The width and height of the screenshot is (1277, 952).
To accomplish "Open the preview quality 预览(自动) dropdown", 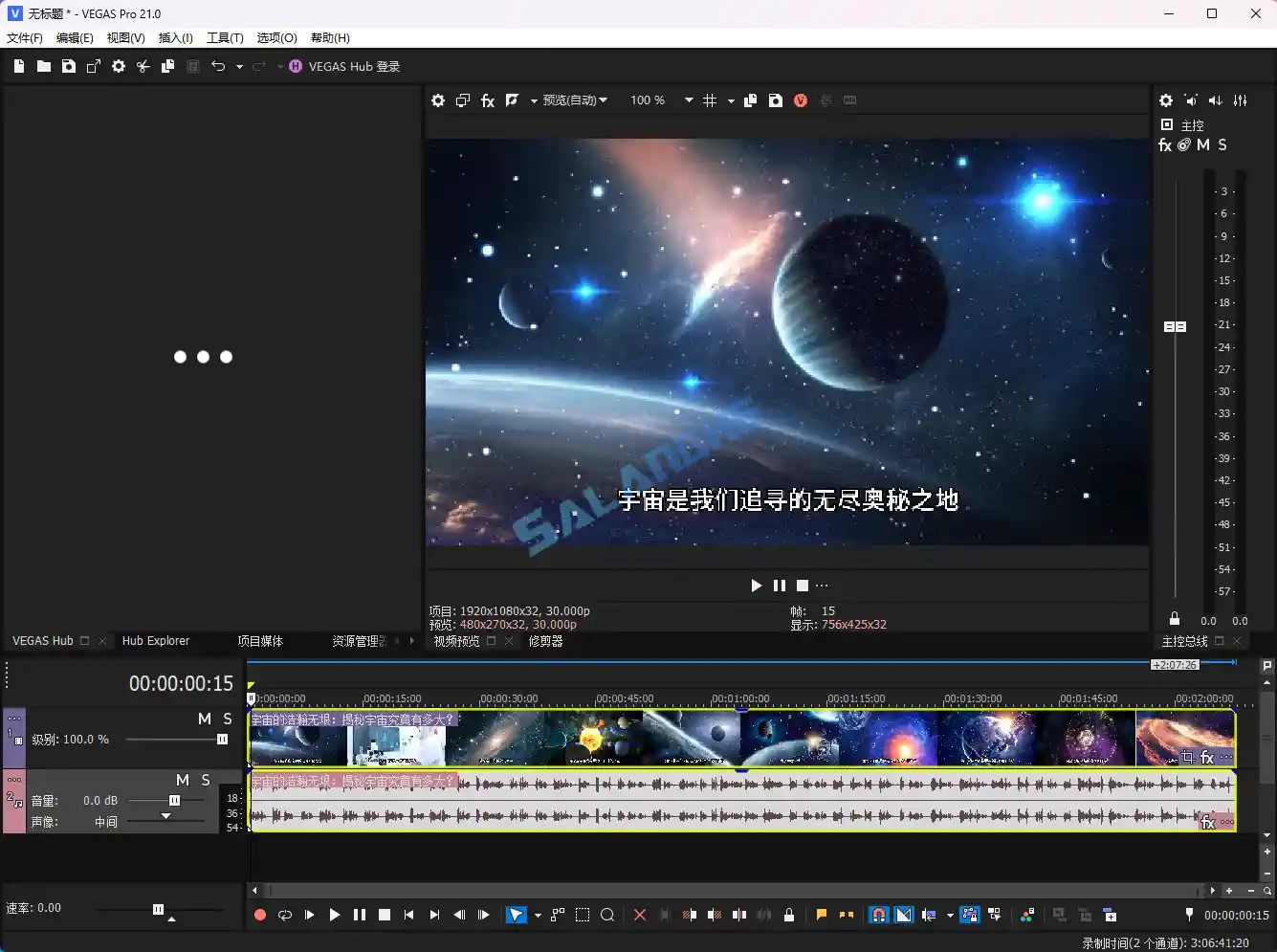I will pyautogui.click(x=575, y=100).
